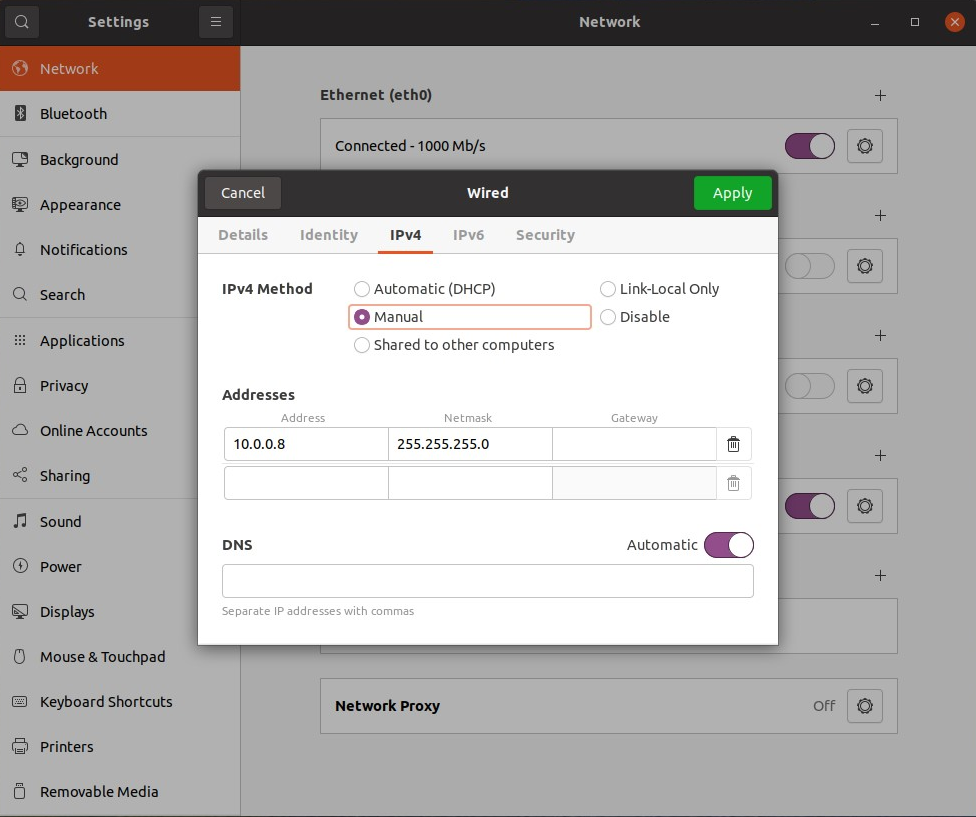
Task: Select Automatic (DHCP) IPv4 method
Action: click(x=425, y=289)
